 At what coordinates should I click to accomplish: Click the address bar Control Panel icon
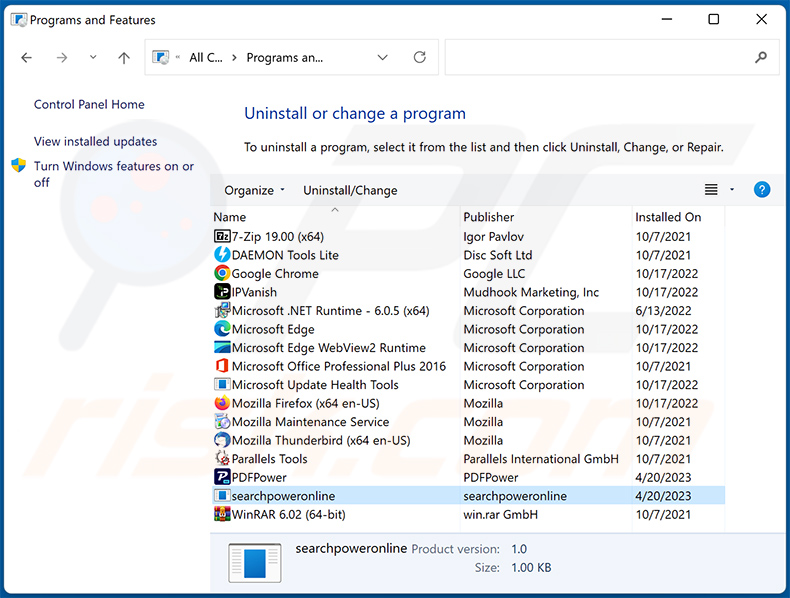point(161,57)
